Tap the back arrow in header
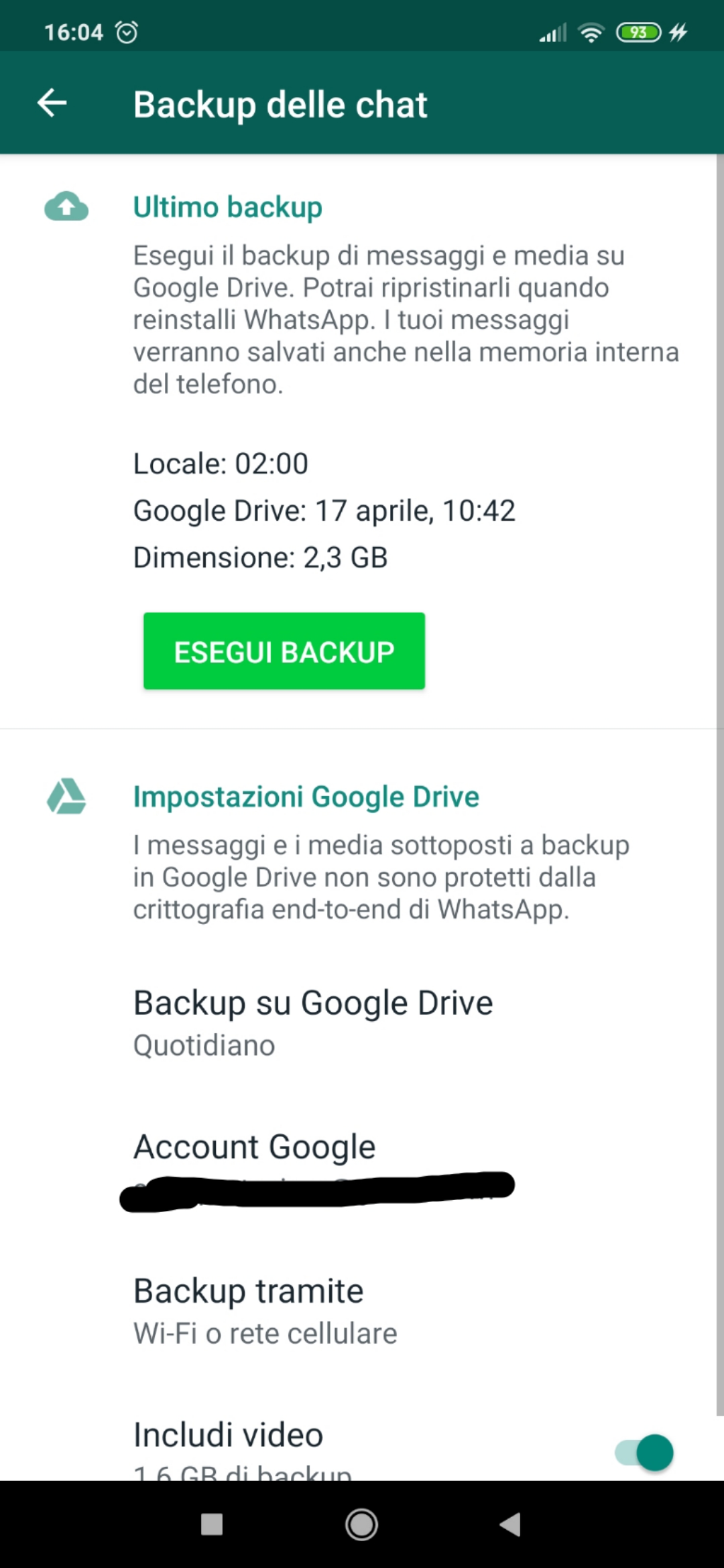The height and width of the screenshot is (1568, 724). tap(52, 103)
